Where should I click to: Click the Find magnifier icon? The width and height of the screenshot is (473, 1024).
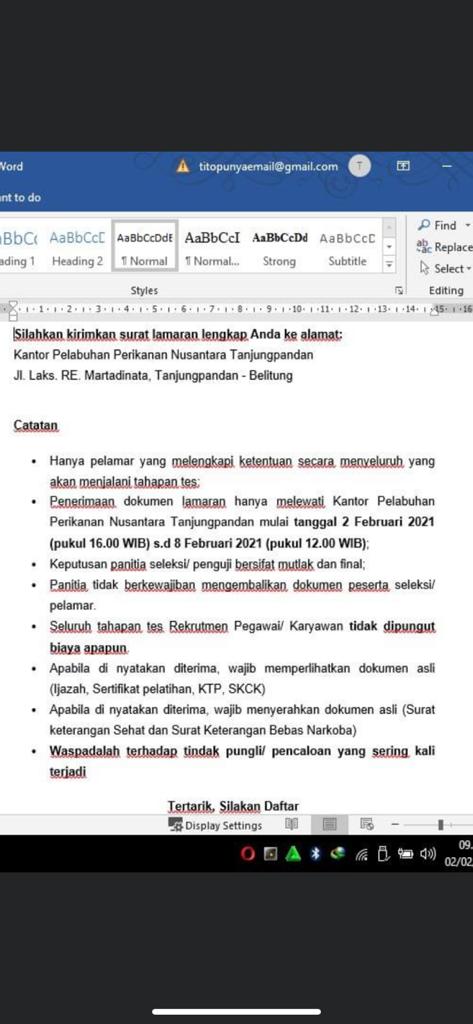click(x=424, y=225)
